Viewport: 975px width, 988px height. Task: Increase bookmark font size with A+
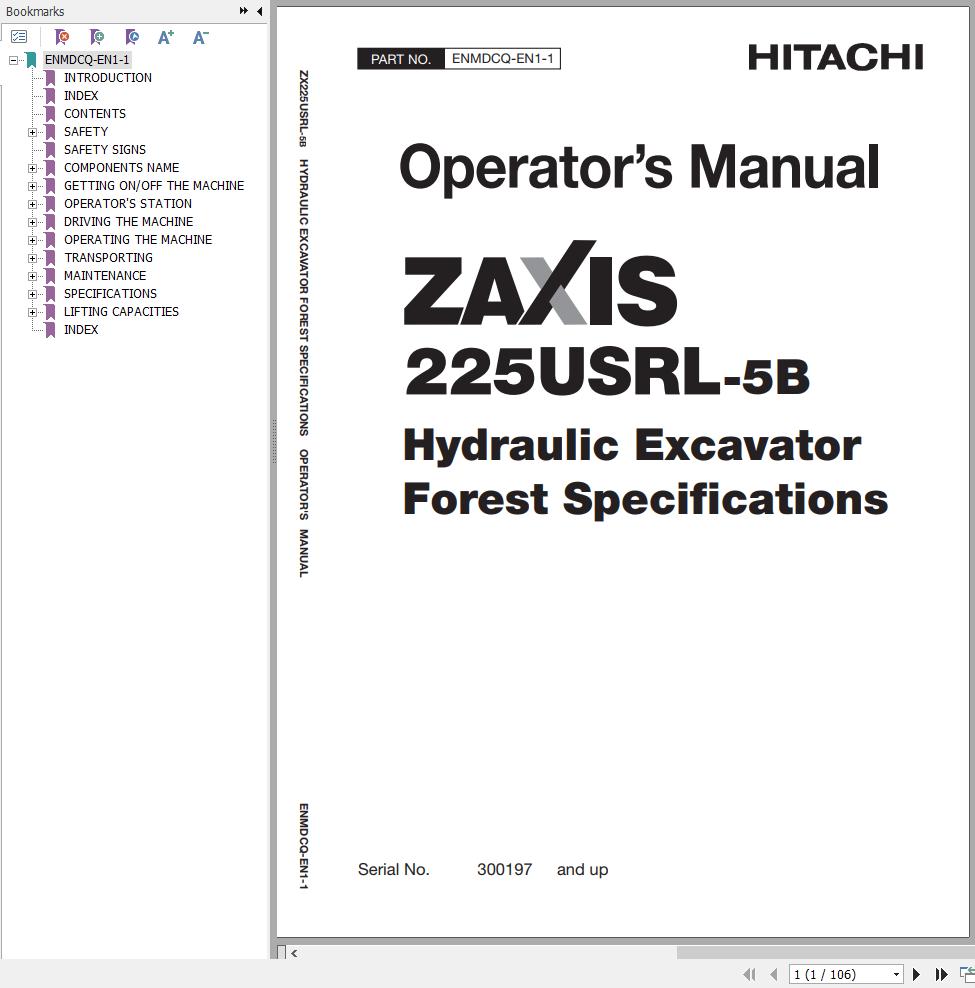(x=166, y=37)
